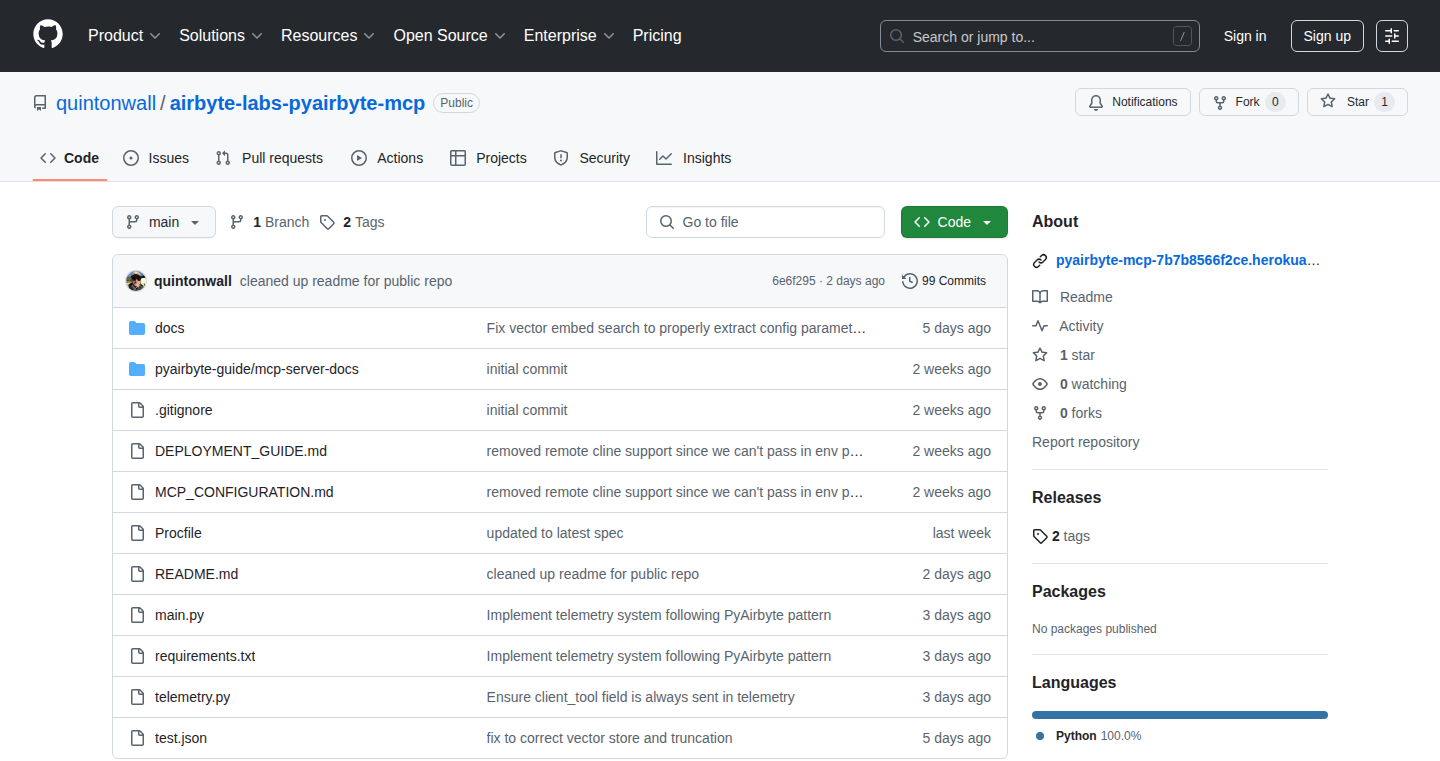The height and width of the screenshot is (761, 1440).
Task: Switch to the Issues tab
Action: coord(156,158)
